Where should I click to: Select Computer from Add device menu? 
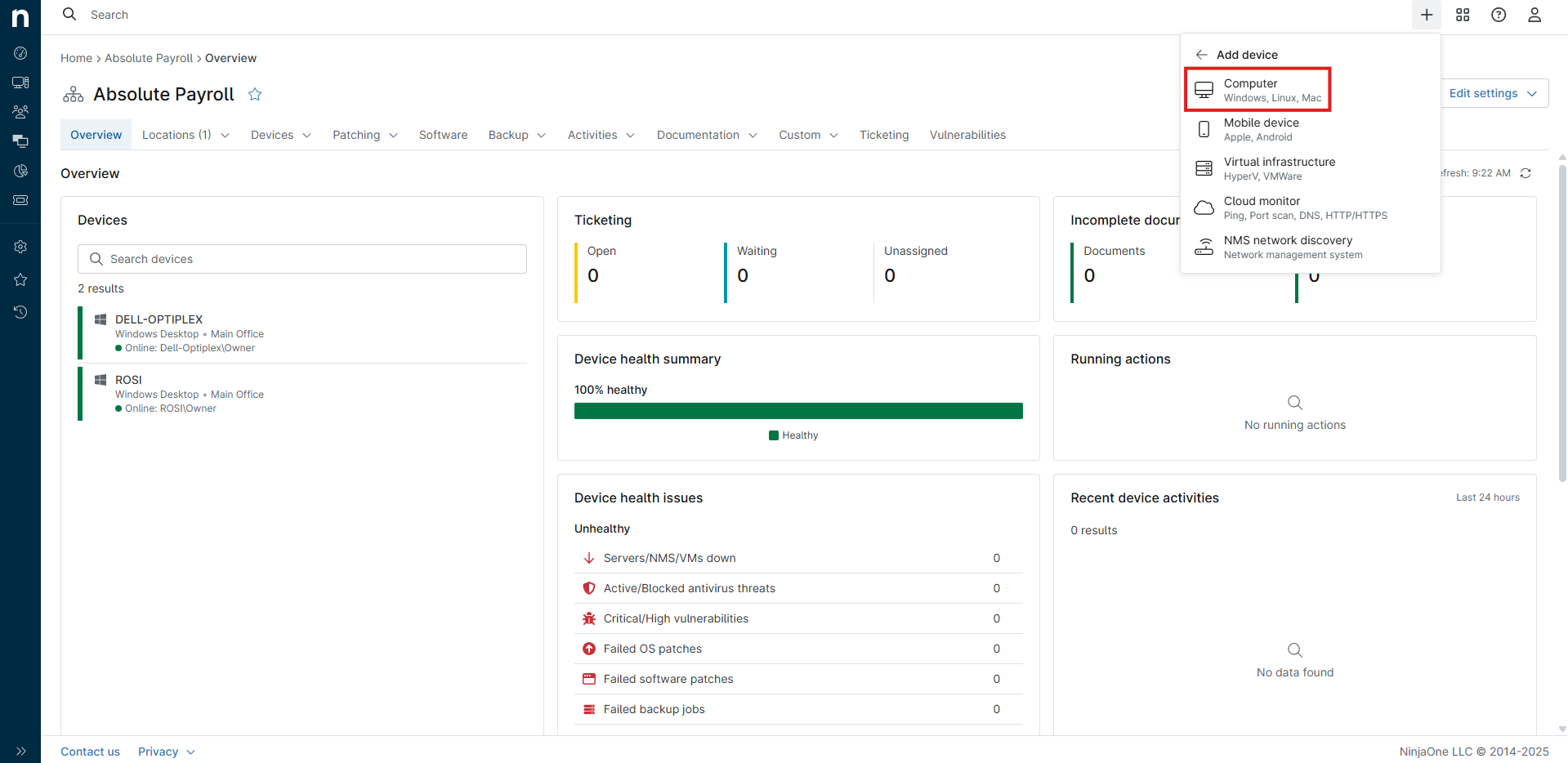(1258, 90)
